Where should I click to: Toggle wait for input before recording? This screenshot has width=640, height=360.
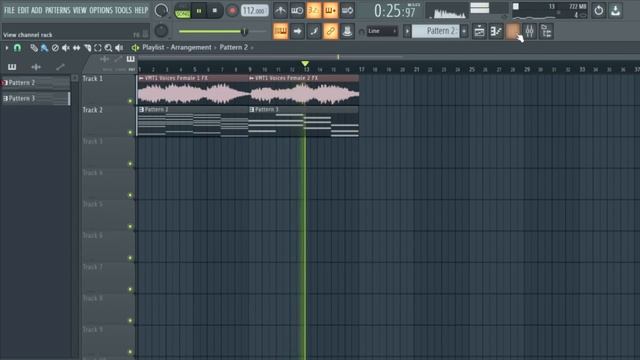click(x=297, y=11)
